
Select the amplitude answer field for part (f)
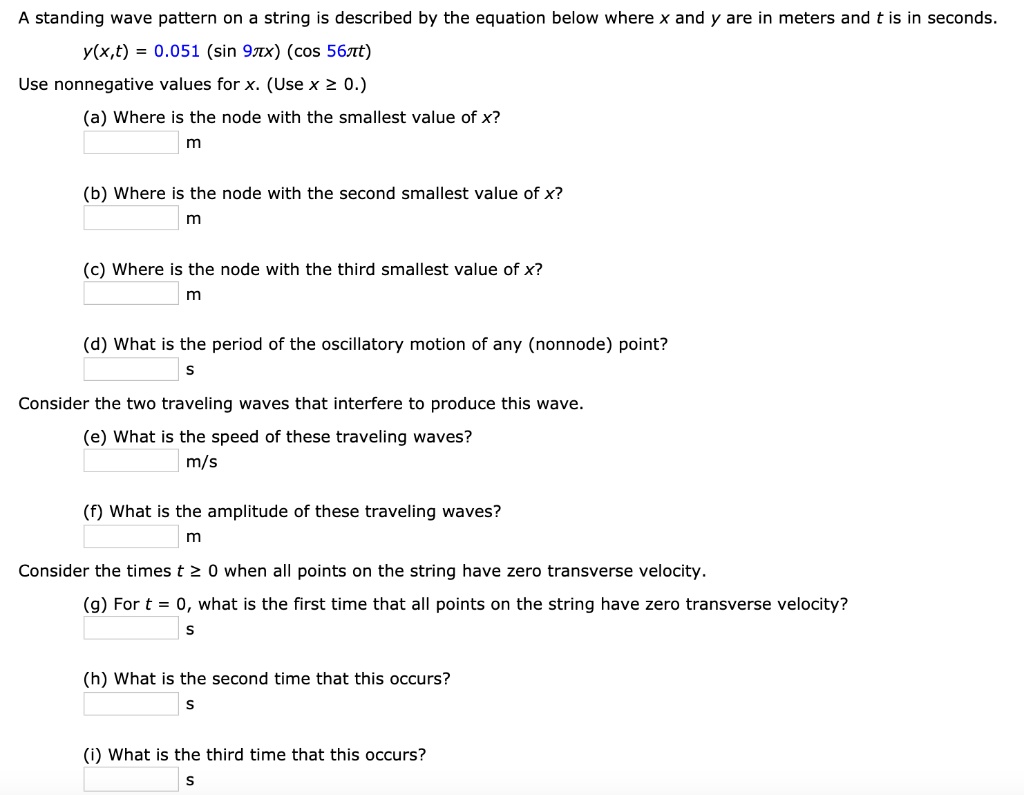[131, 536]
